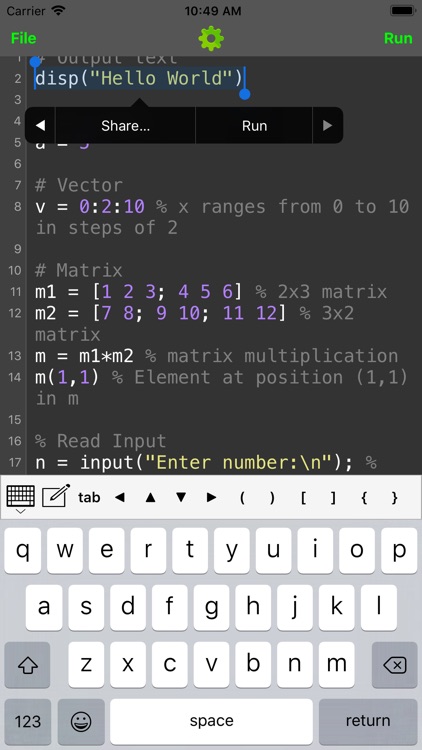Tap the 'v = 0:2:10' code line

[90, 207]
